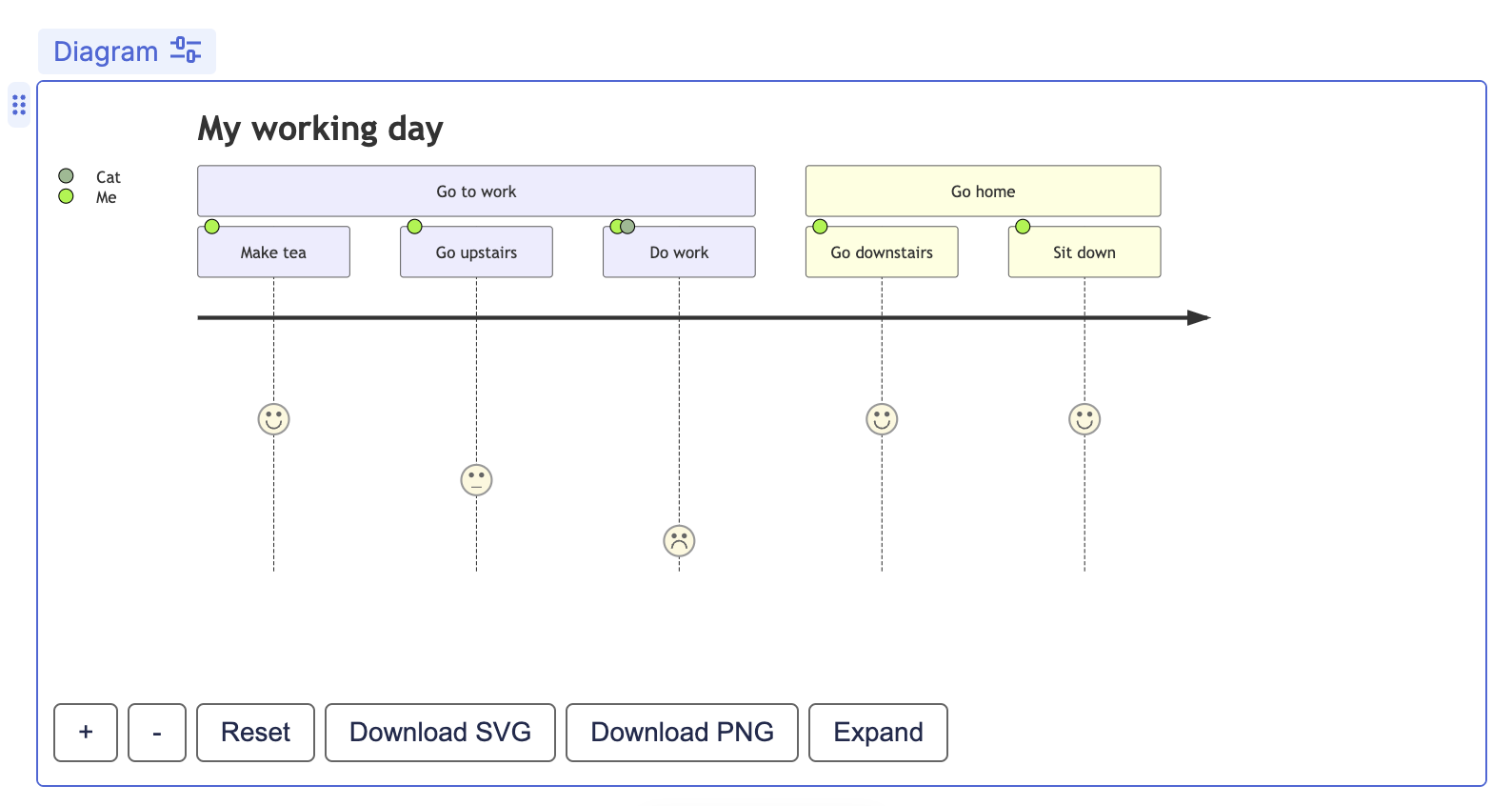Zoom out with the minus button
The height and width of the screenshot is (806, 1512).
point(157,733)
